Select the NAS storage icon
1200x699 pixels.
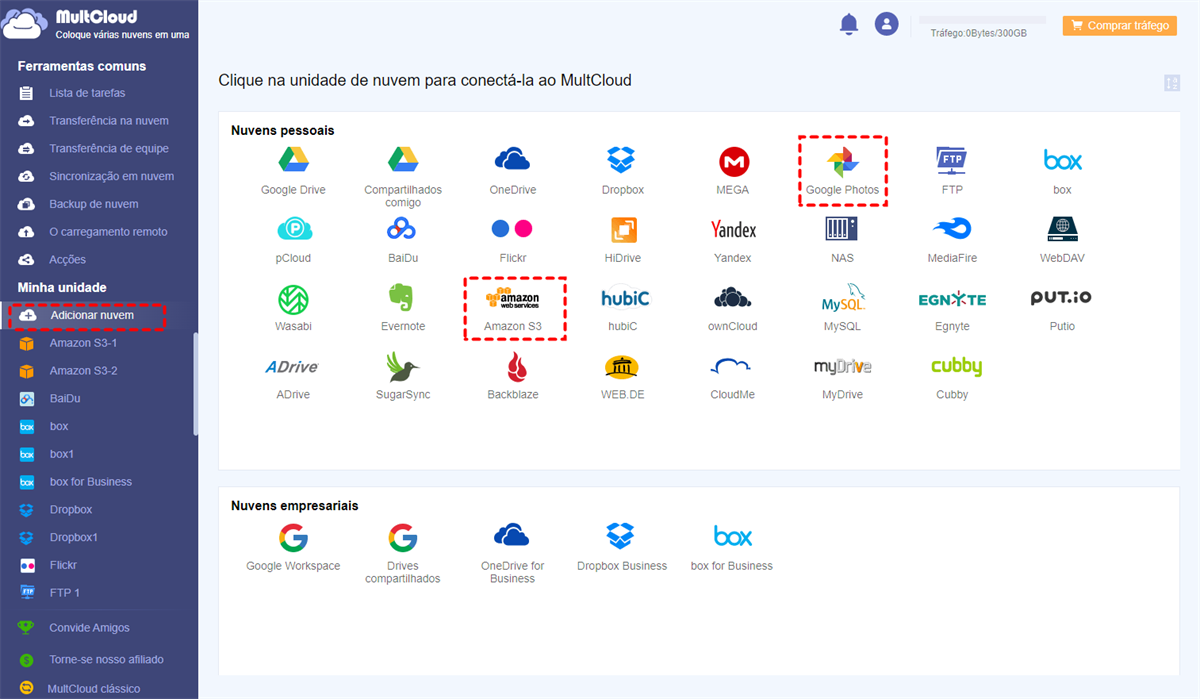(x=842, y=229)
